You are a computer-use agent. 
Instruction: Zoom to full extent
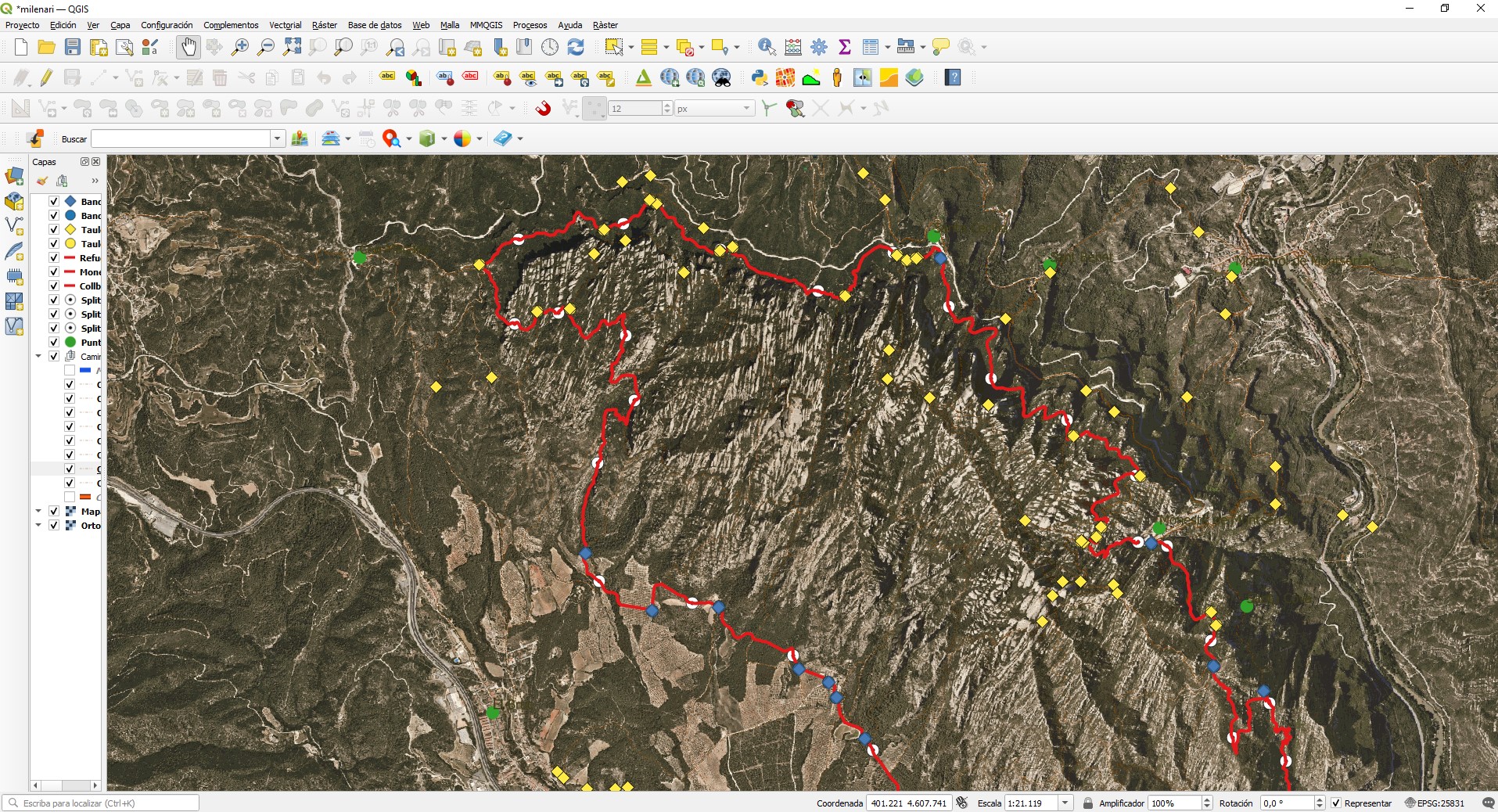click(292, 47)
